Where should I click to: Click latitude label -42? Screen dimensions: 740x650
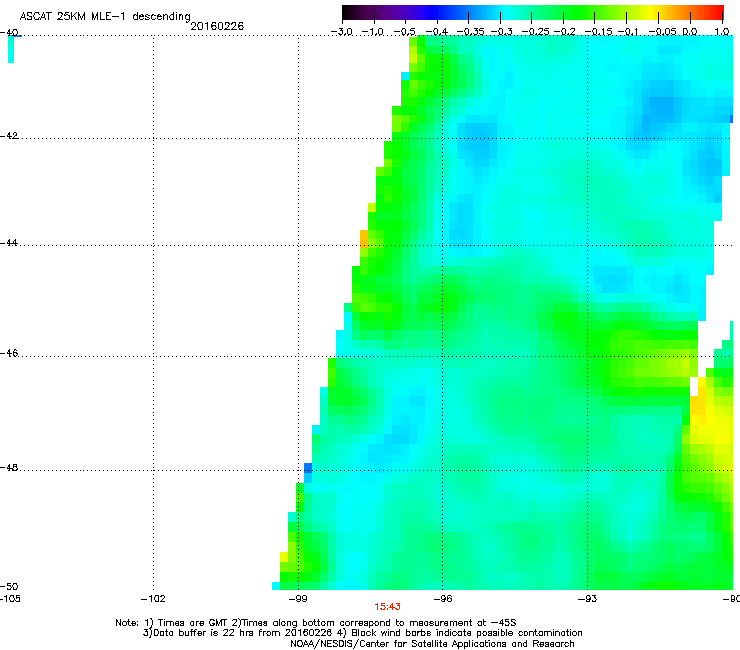click(9, 136)
